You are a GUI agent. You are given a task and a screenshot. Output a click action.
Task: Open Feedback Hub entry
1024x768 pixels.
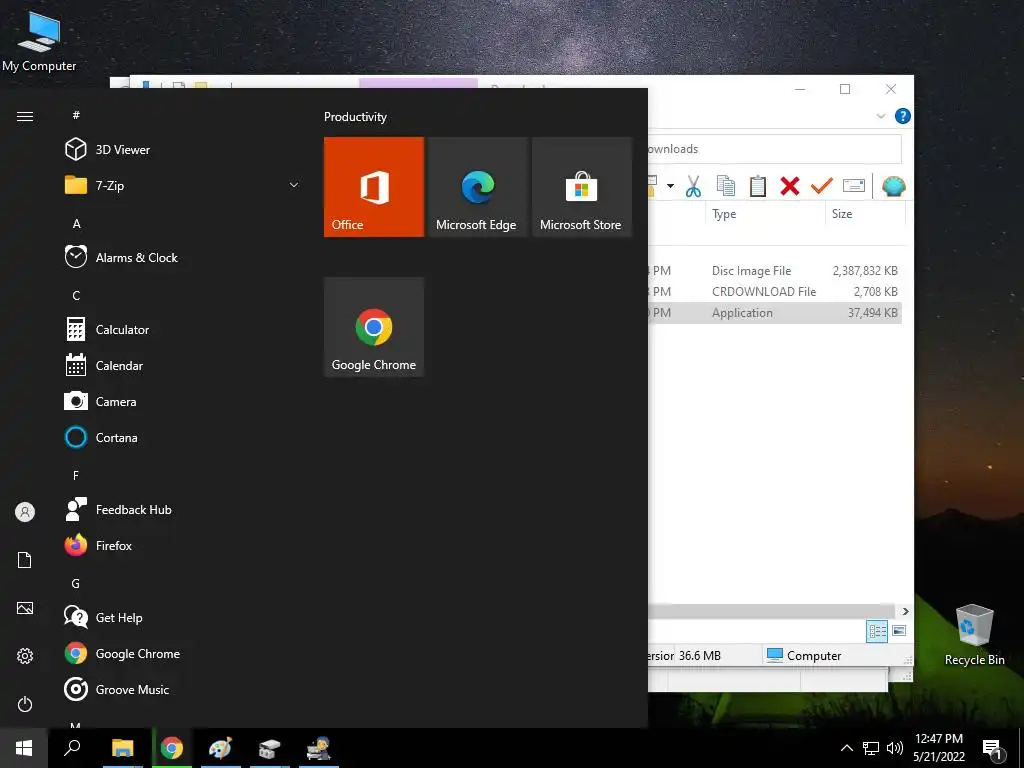(x=118, y=509)
